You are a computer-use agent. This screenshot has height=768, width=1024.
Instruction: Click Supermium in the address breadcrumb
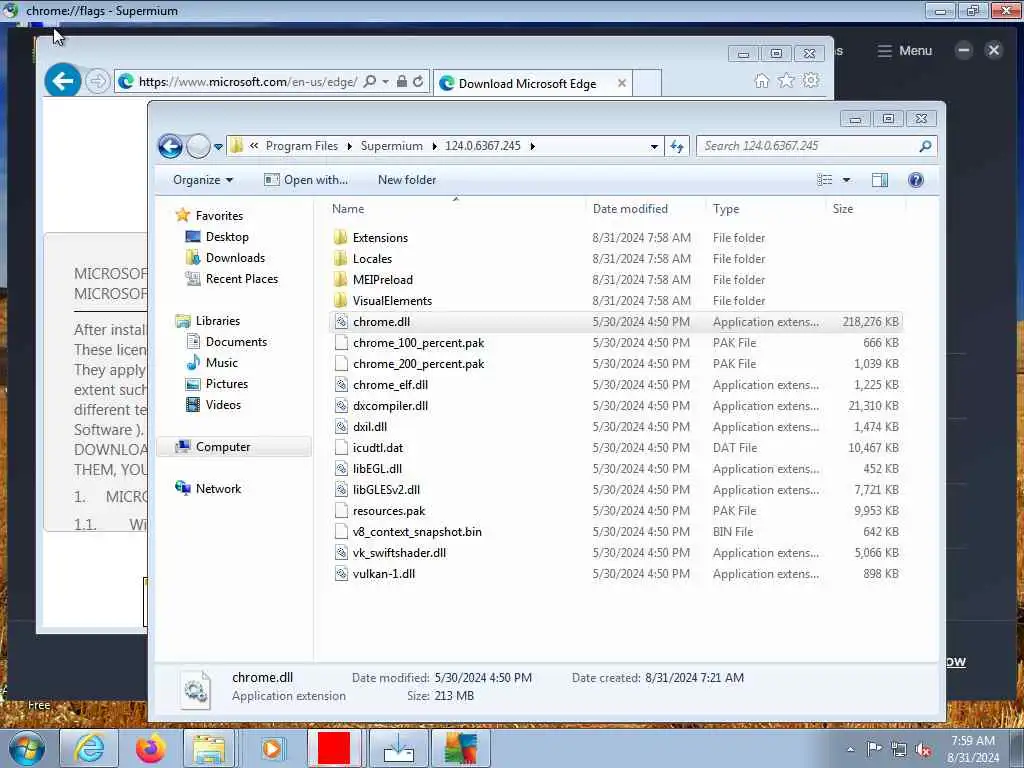[391, 146]
